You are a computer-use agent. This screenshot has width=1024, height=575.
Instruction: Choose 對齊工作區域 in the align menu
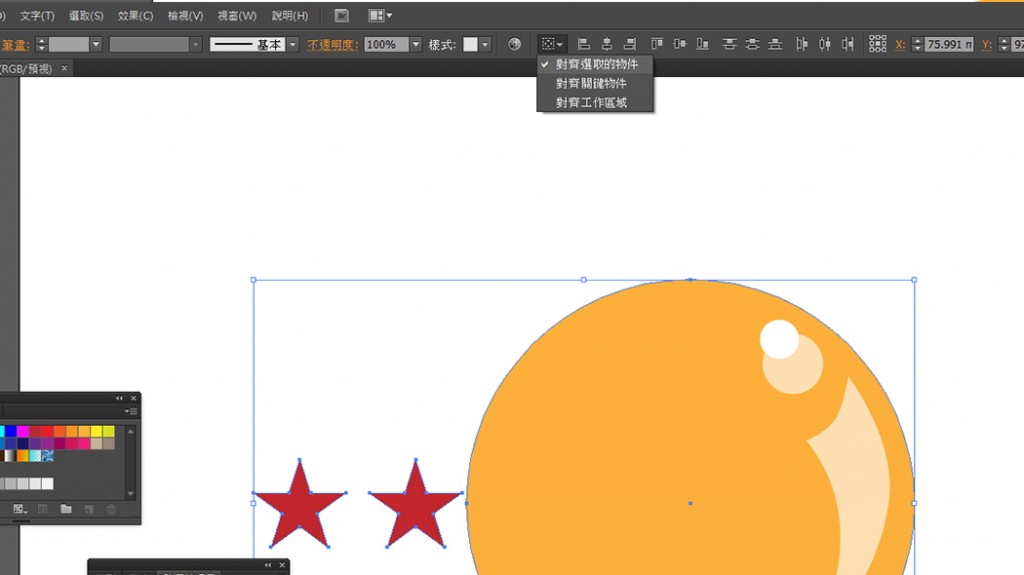(594, 102)
